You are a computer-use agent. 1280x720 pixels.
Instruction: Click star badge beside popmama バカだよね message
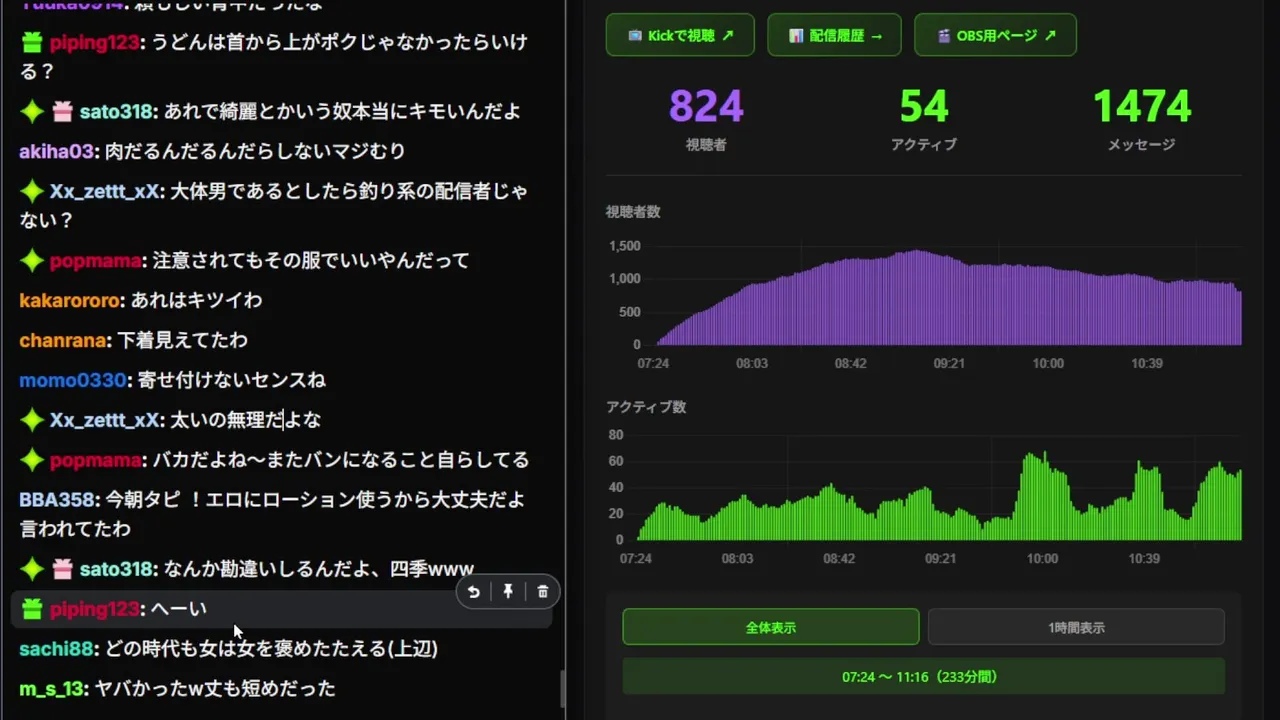32,460
